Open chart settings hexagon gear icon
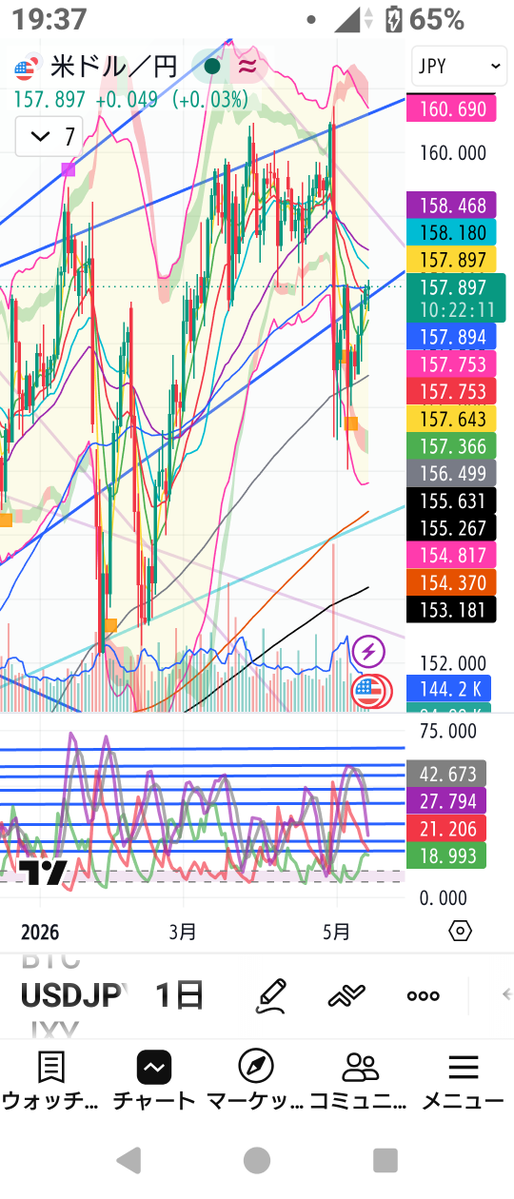 [460, 931]
